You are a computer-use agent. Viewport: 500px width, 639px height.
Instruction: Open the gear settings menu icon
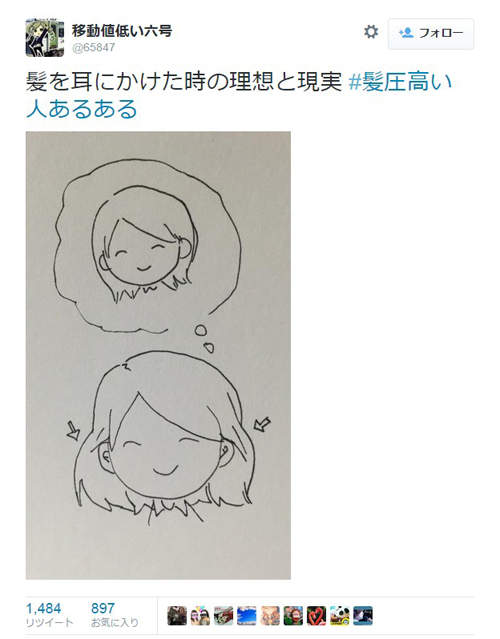coord(370,32)
